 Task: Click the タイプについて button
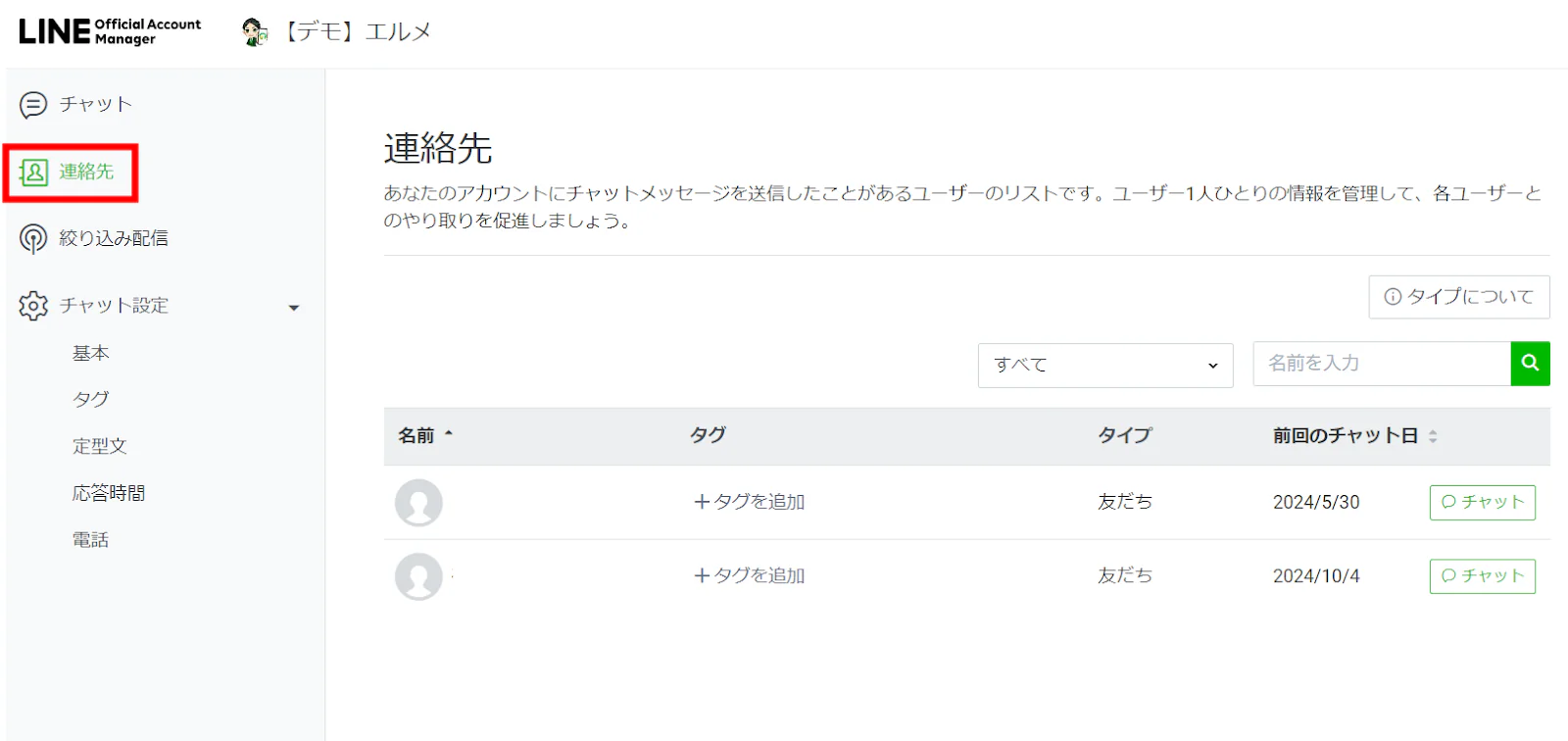click(x=1459, y=297)
